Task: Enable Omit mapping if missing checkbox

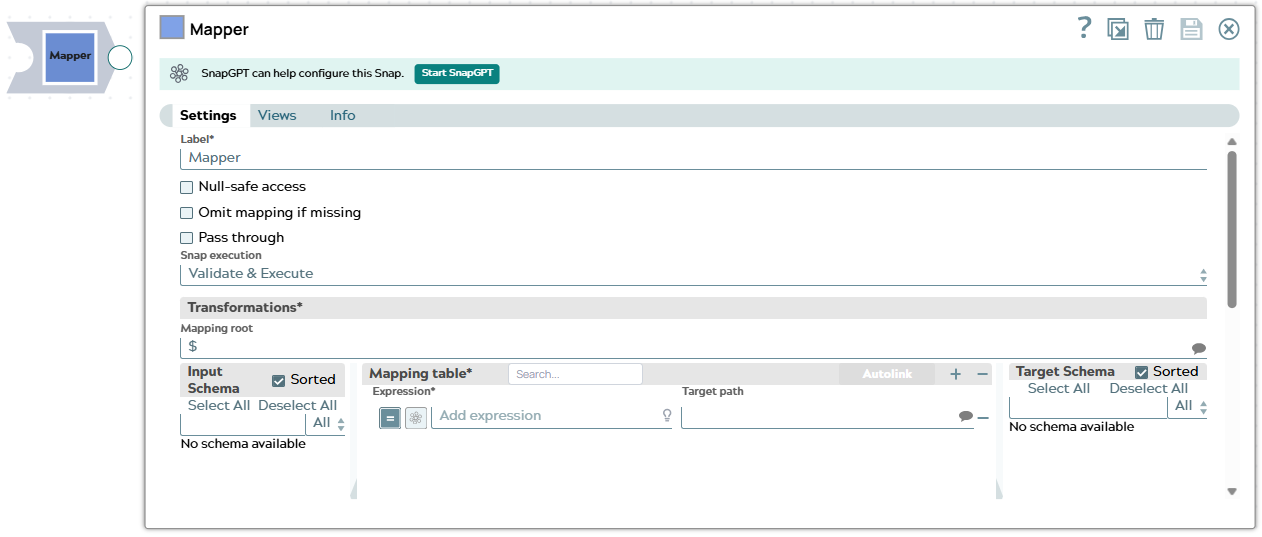Action: [x=186, y=213]
